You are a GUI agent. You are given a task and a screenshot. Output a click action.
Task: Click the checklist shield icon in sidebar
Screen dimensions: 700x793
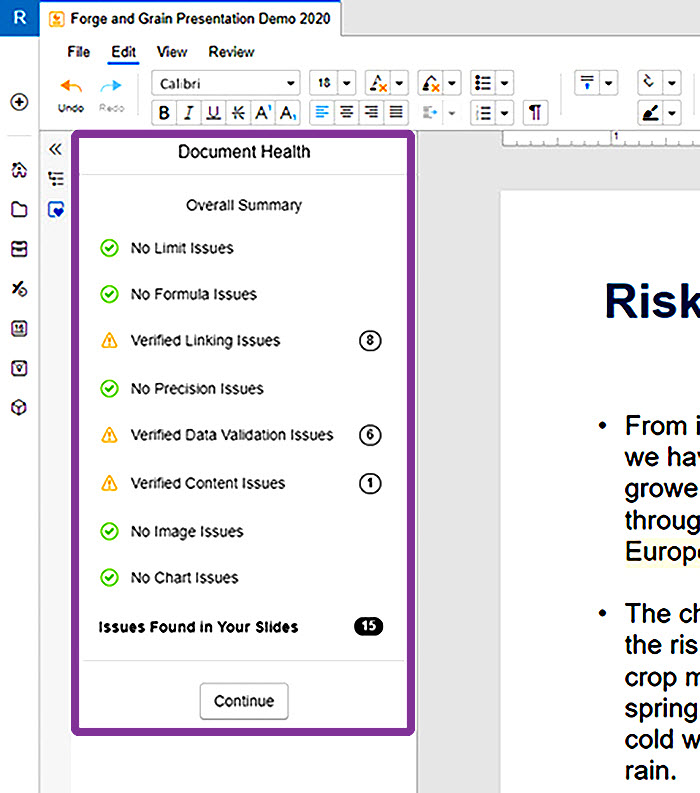pos(19,368)
